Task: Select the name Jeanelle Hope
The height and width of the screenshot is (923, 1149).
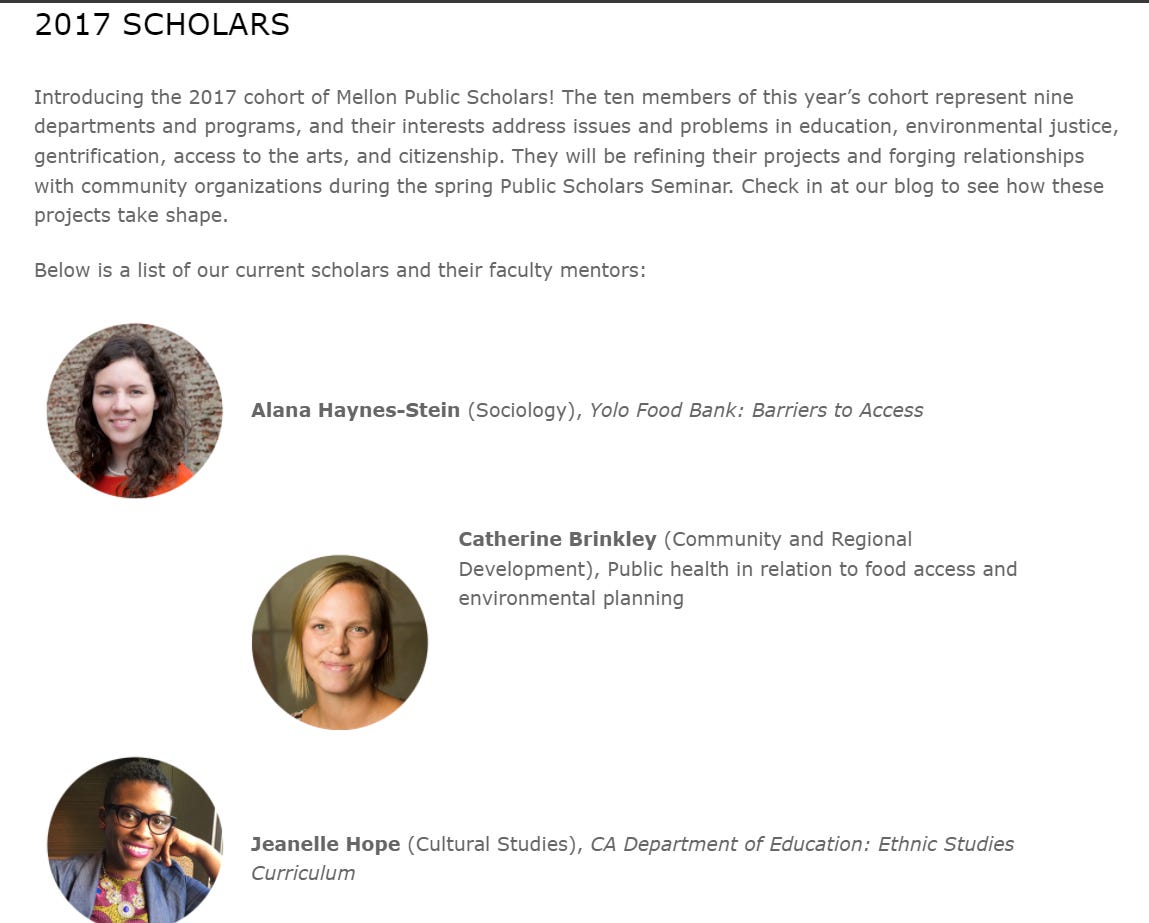Action: click(325, 844)
